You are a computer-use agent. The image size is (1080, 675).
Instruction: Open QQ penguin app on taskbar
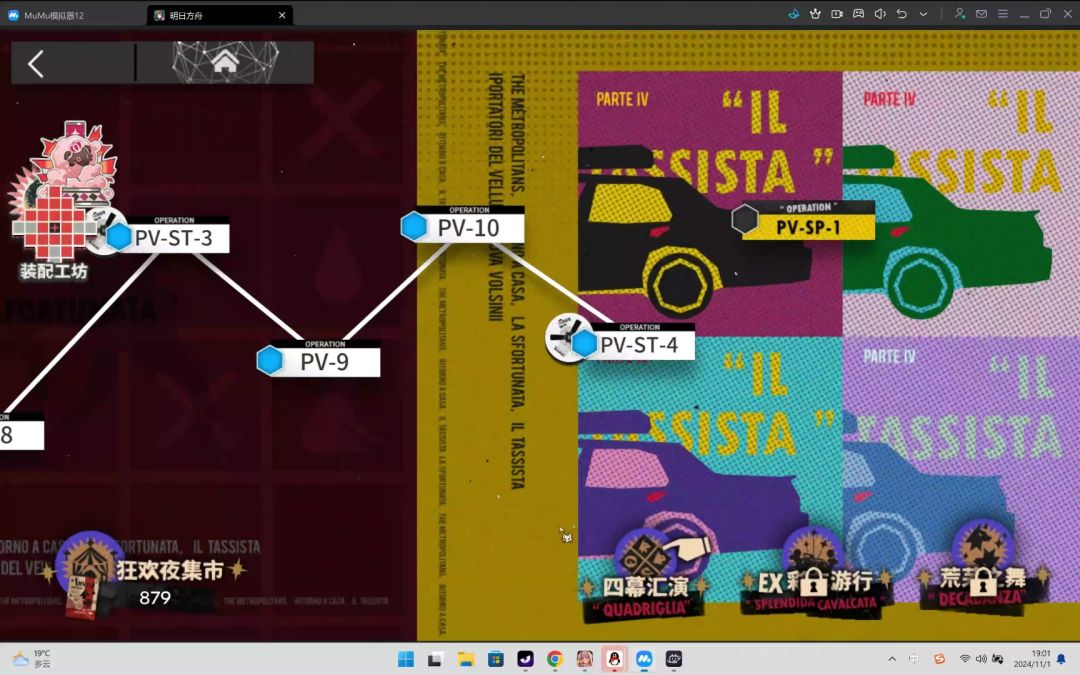(x=614, y=659)
